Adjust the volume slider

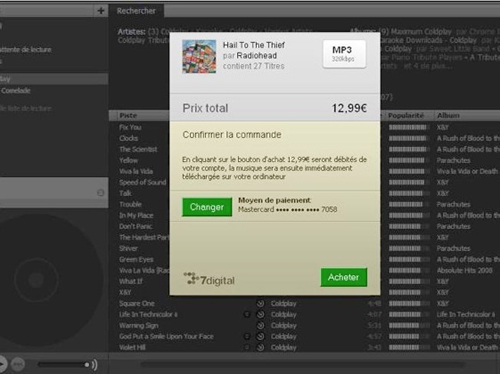[63, 365]
